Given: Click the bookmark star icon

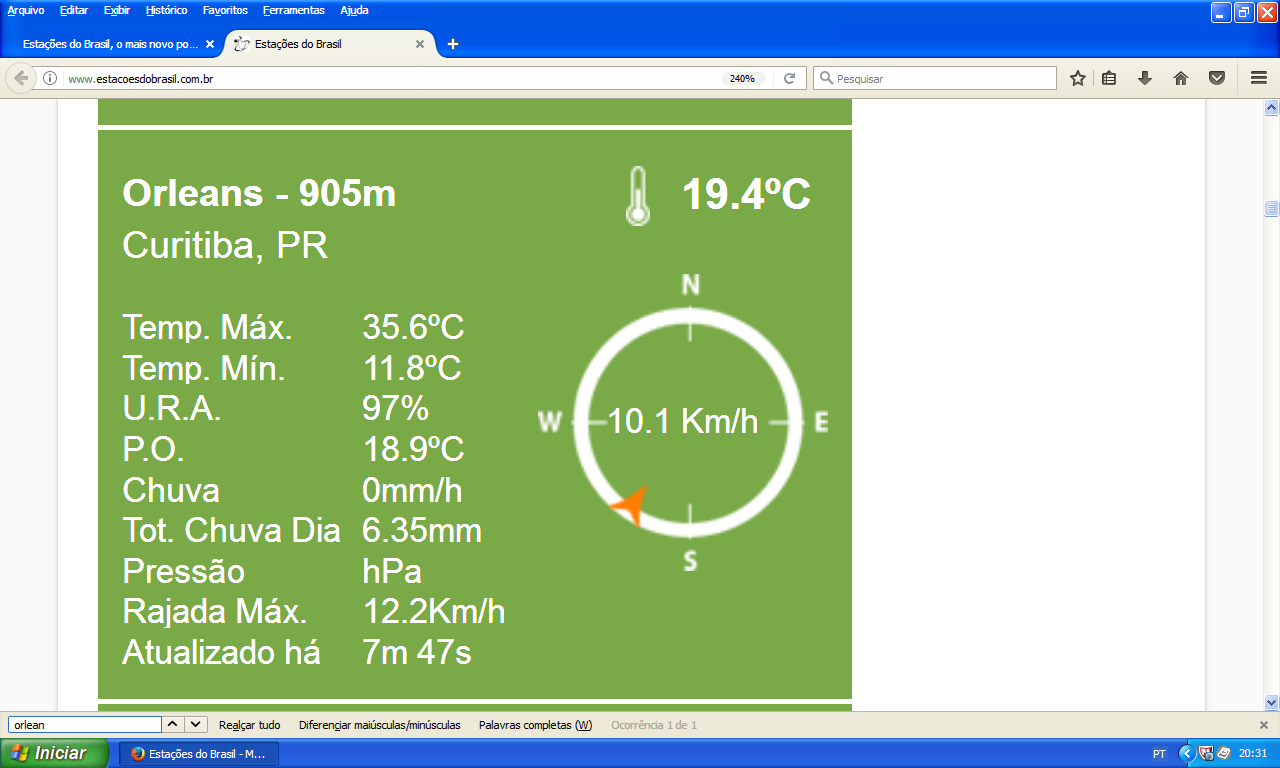Looking at the screenshot, I should [x=1077, y=78].
